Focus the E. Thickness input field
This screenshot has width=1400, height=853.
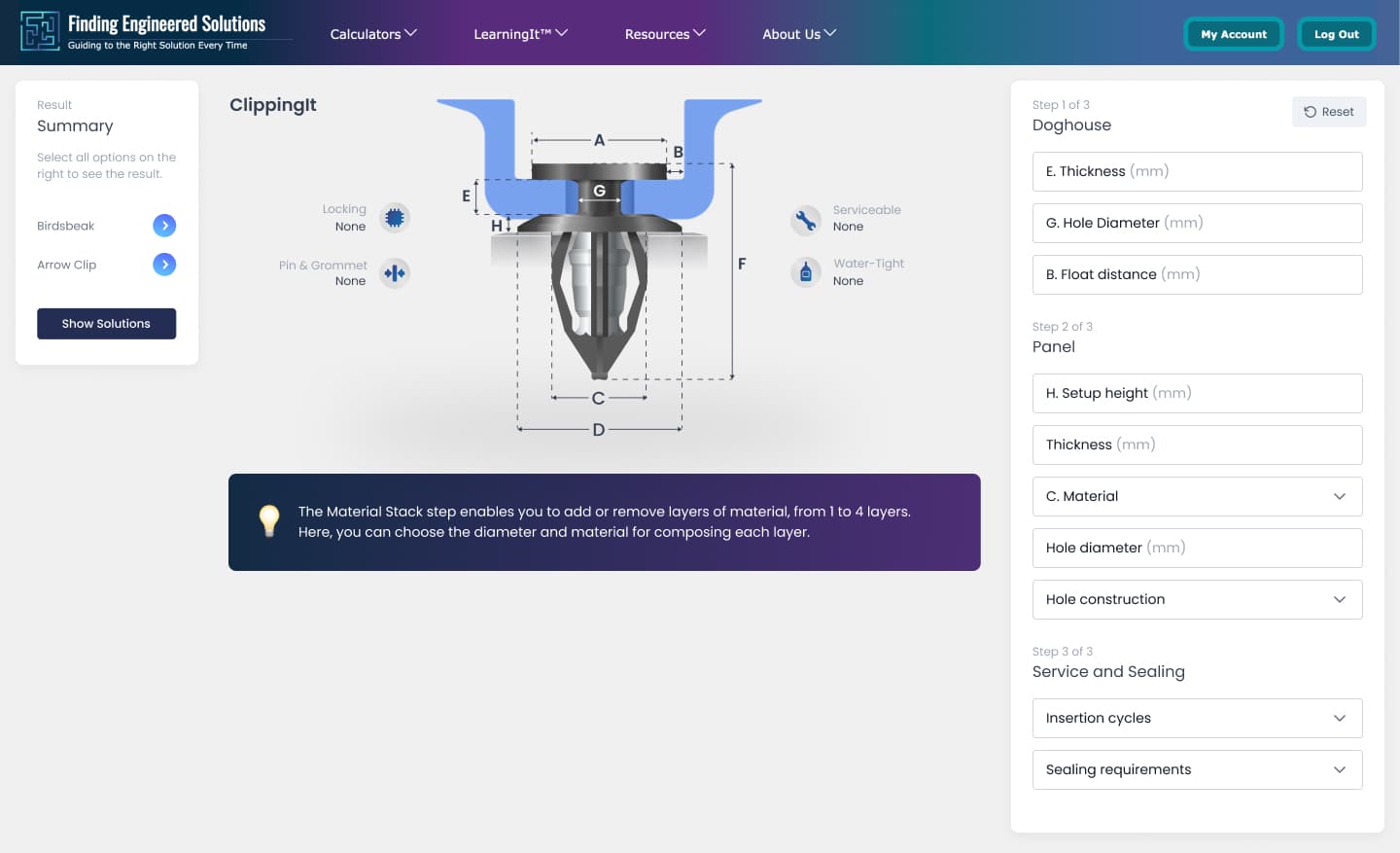1197,171
